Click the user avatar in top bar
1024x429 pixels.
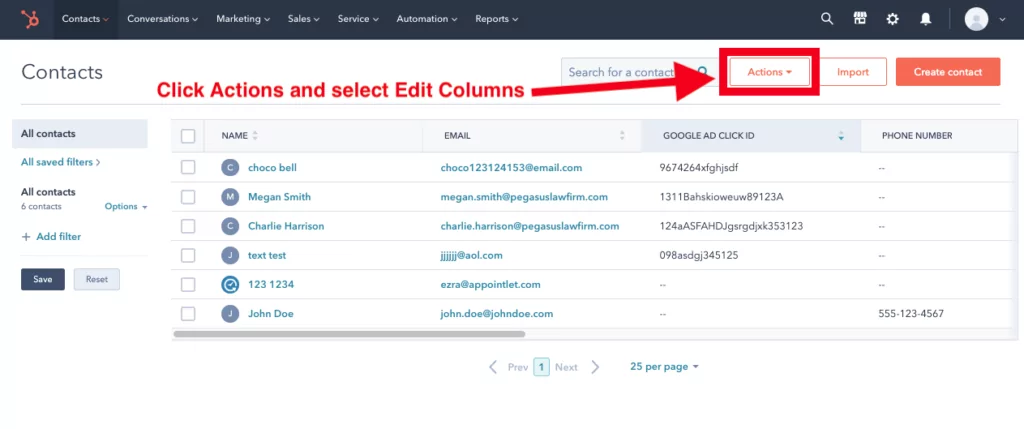pos(976,19)
